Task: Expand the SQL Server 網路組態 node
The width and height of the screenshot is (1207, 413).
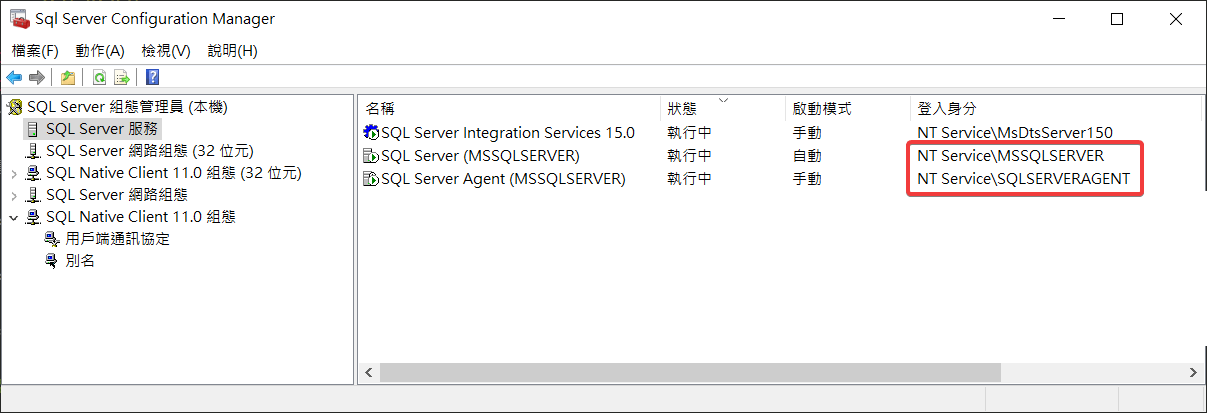Action: click(x=14, y=195)
